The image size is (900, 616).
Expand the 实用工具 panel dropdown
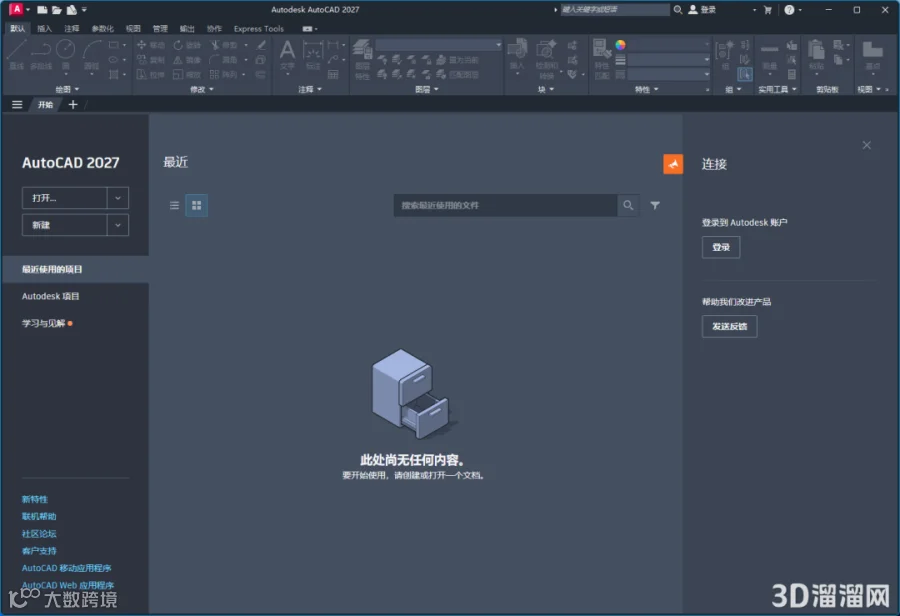(x=778, y=89)
